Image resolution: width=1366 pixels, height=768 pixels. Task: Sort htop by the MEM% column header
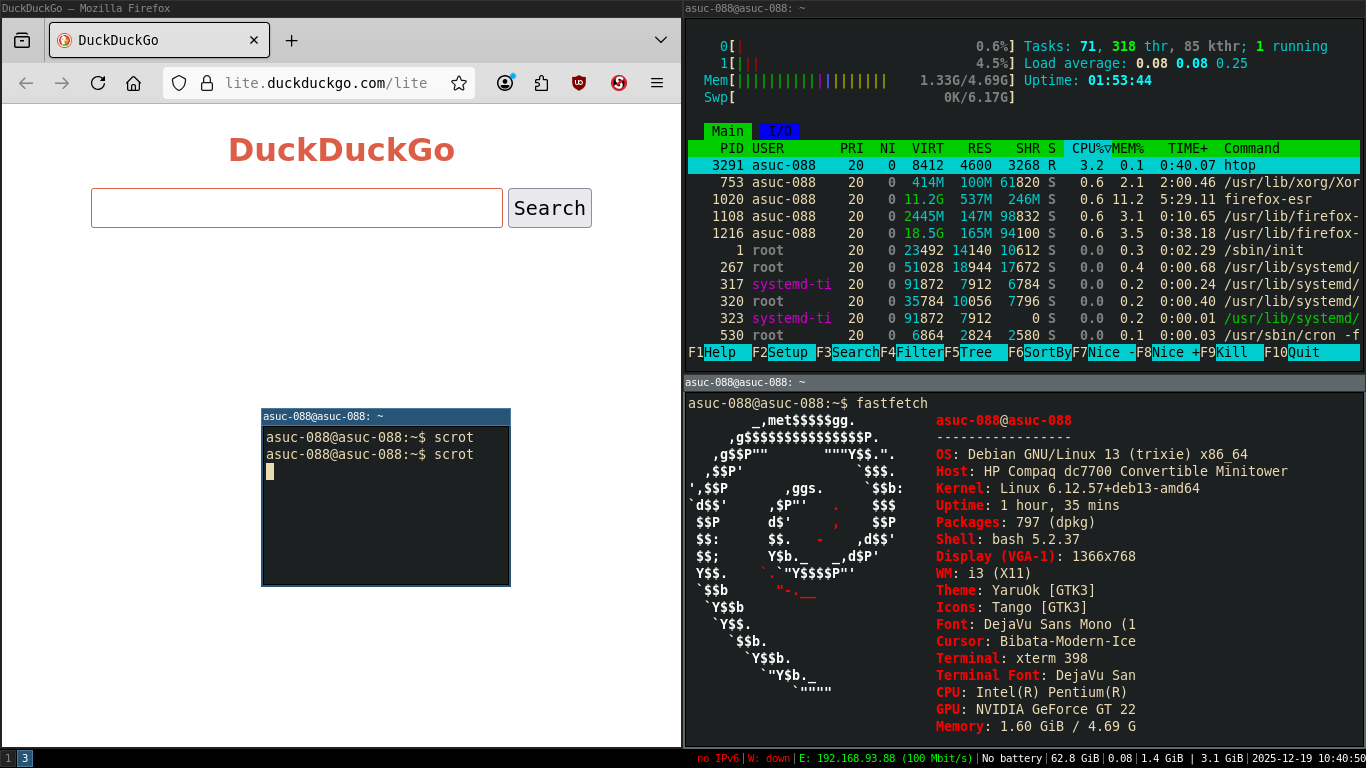coord(1127,148)
